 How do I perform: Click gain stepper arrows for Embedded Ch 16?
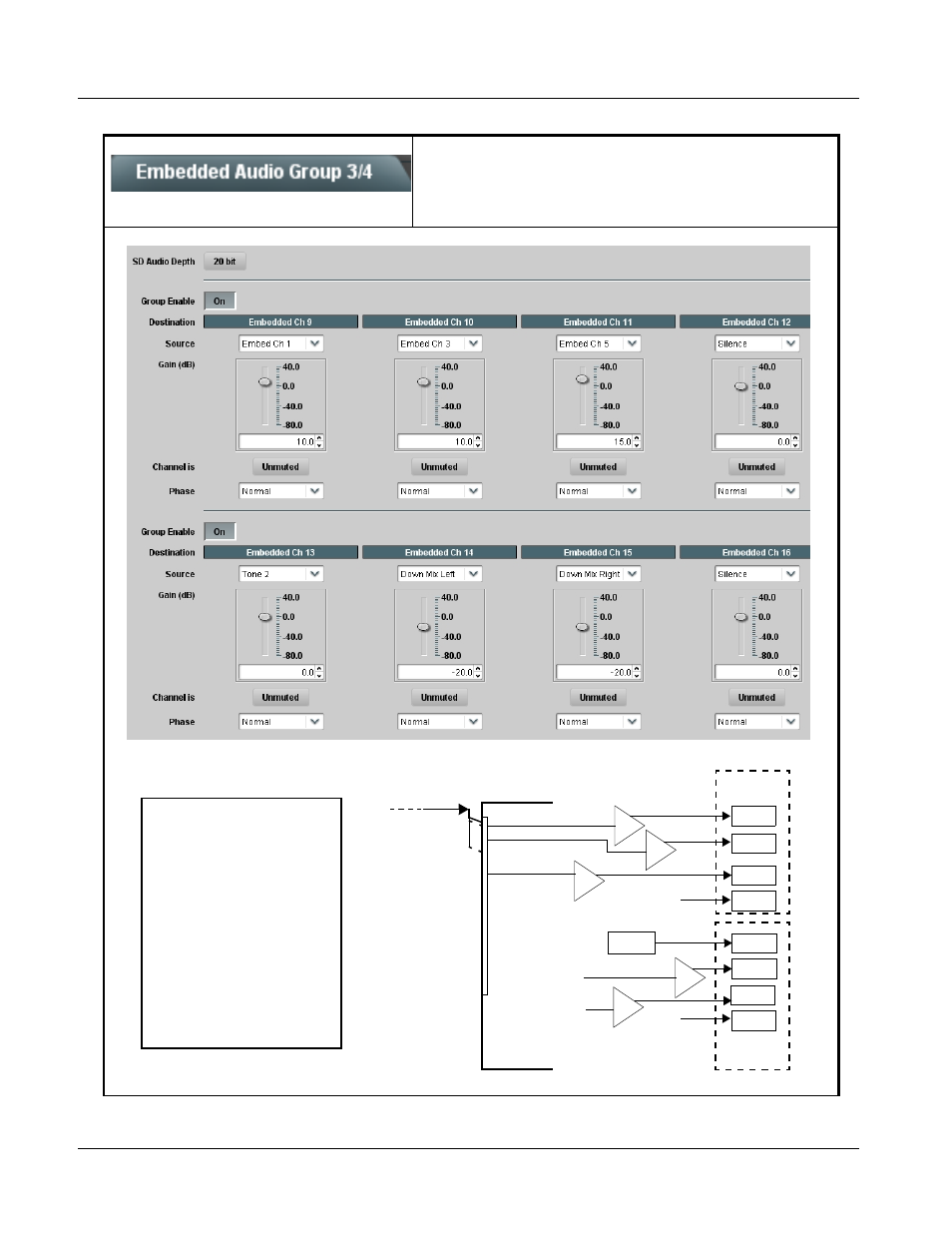pos(795,672)
